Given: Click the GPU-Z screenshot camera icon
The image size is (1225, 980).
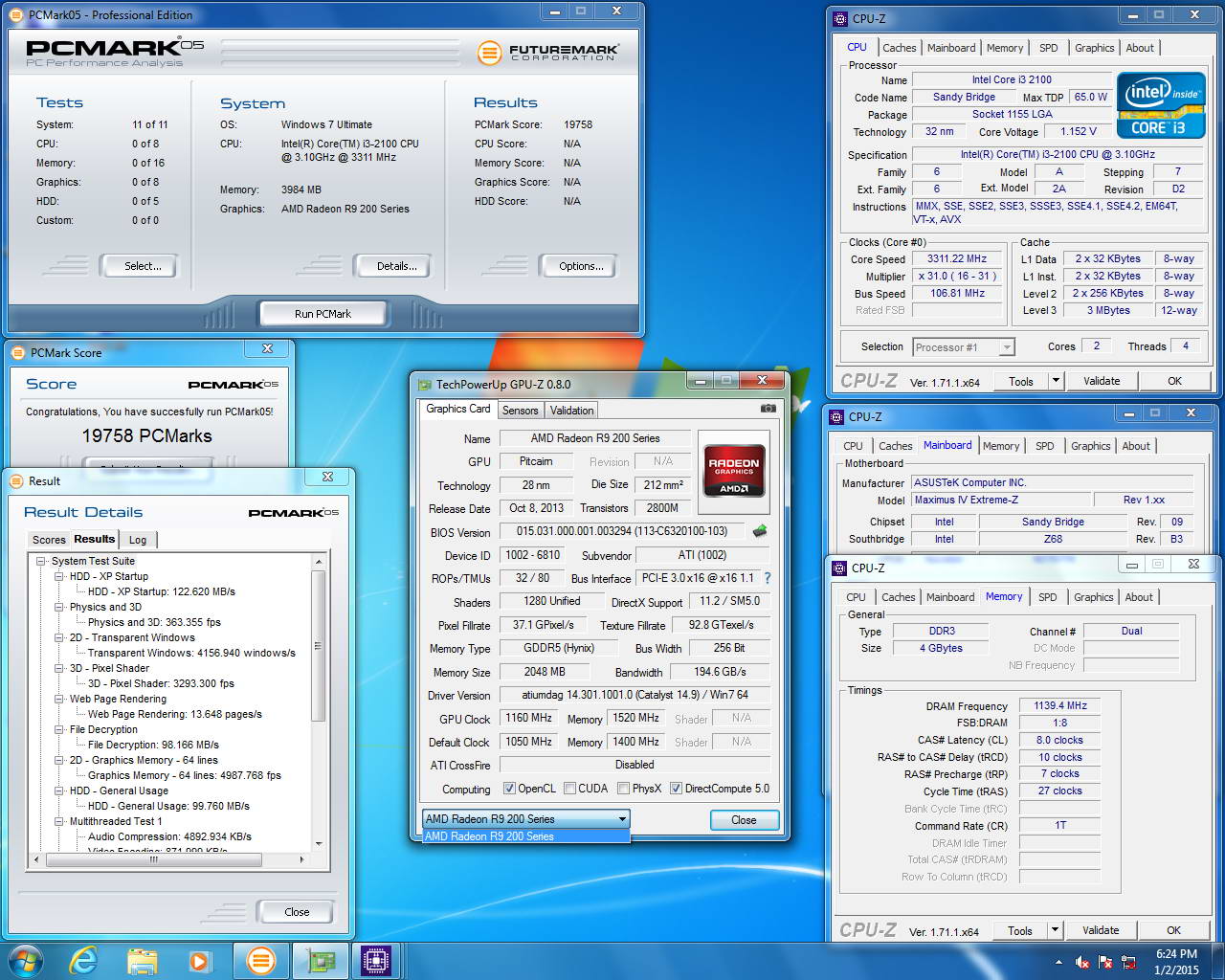Looking at the screenshot, I should click(x=768, y=409).
